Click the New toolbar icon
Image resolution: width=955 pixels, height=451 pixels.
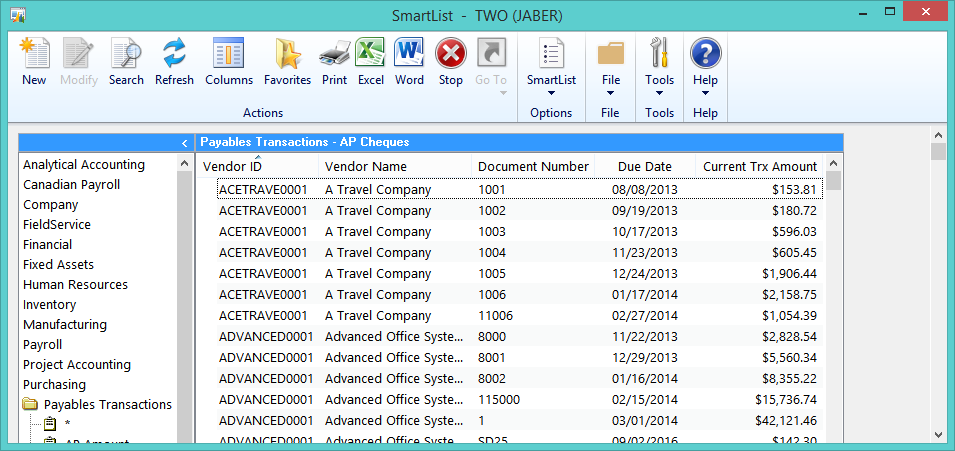pos(33,54)
